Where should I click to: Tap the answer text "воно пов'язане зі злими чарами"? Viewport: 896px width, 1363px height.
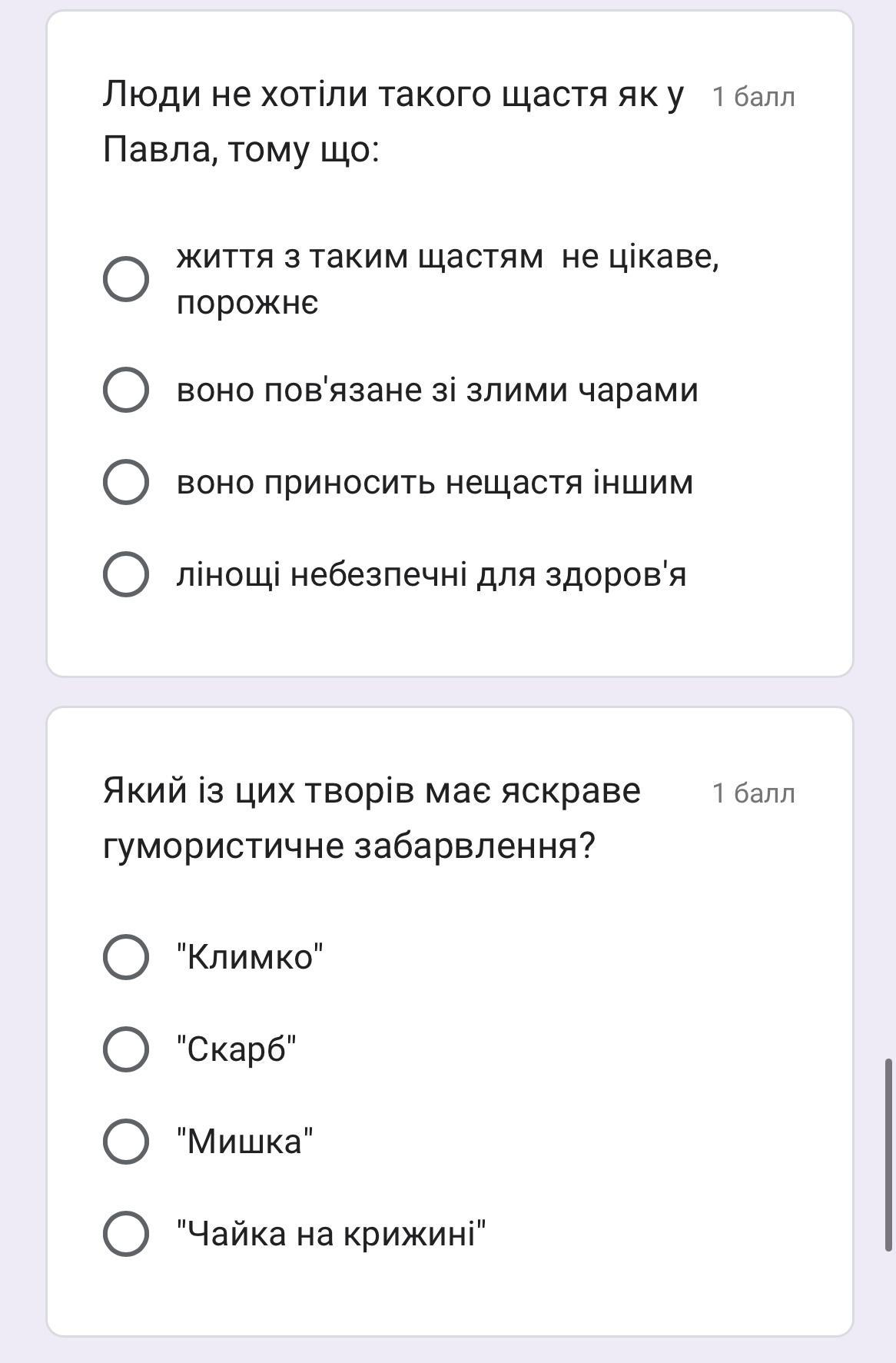tap(437, 390)
